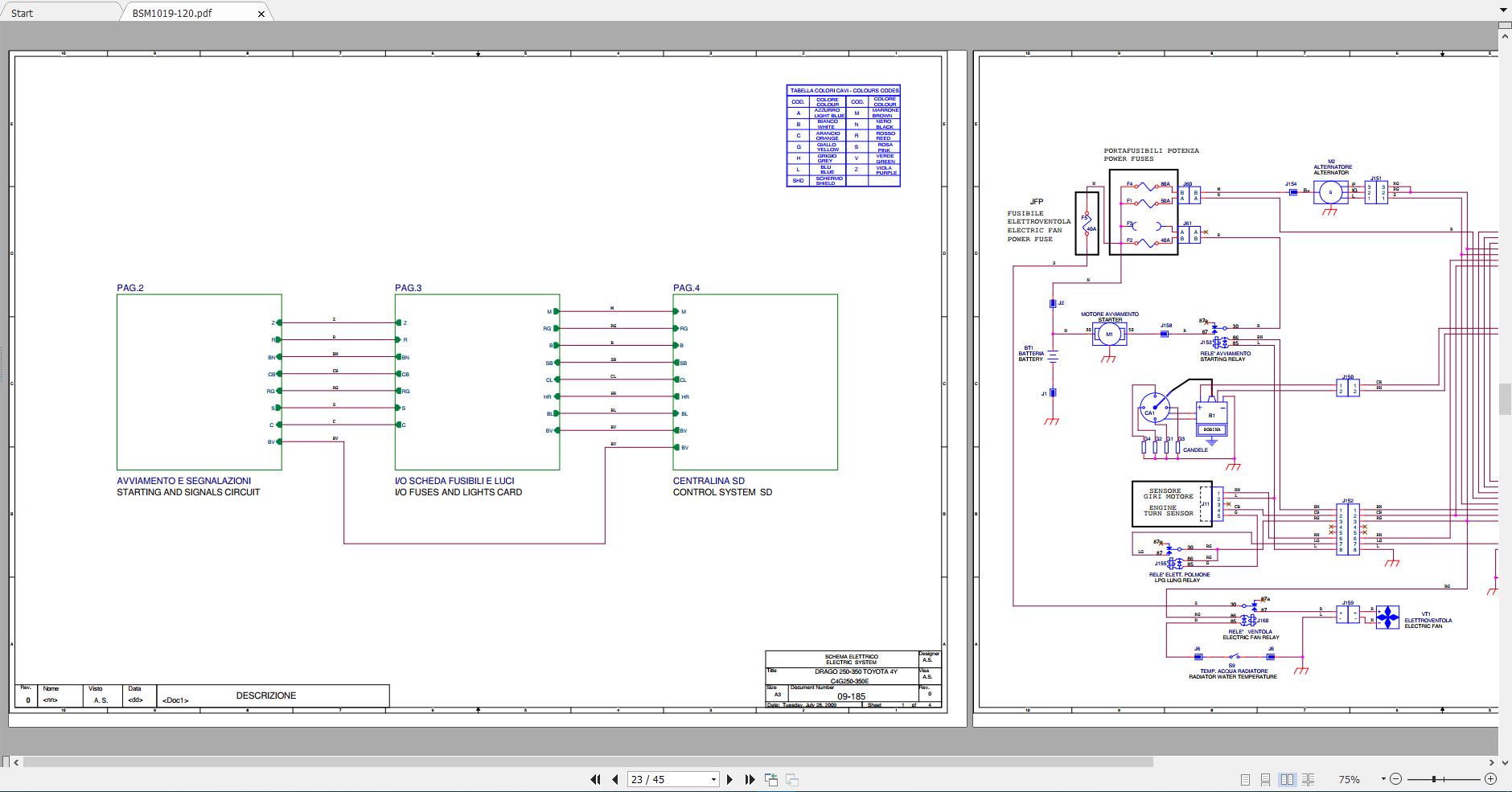Click the 'BATTERY' label

click(x=1030, y=359)
